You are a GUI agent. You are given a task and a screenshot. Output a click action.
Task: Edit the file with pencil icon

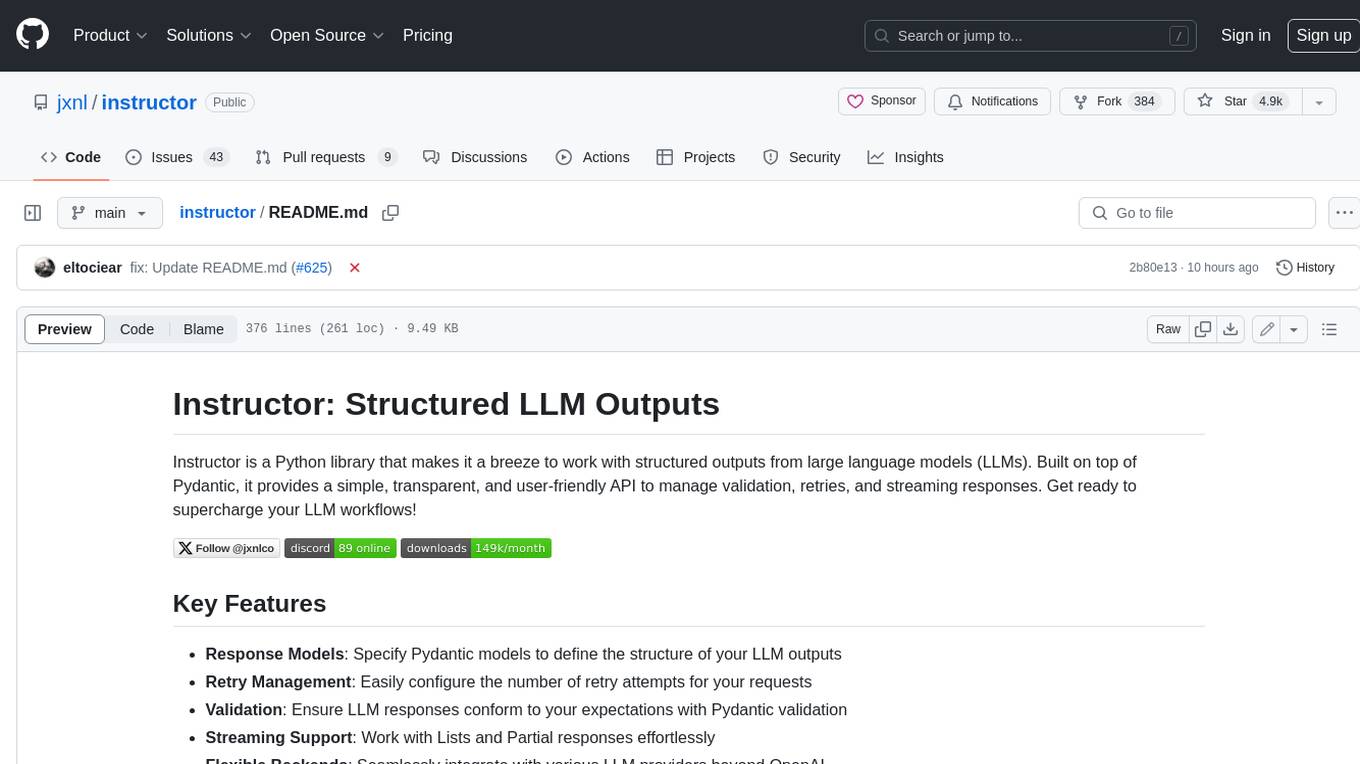[1267, 329]
